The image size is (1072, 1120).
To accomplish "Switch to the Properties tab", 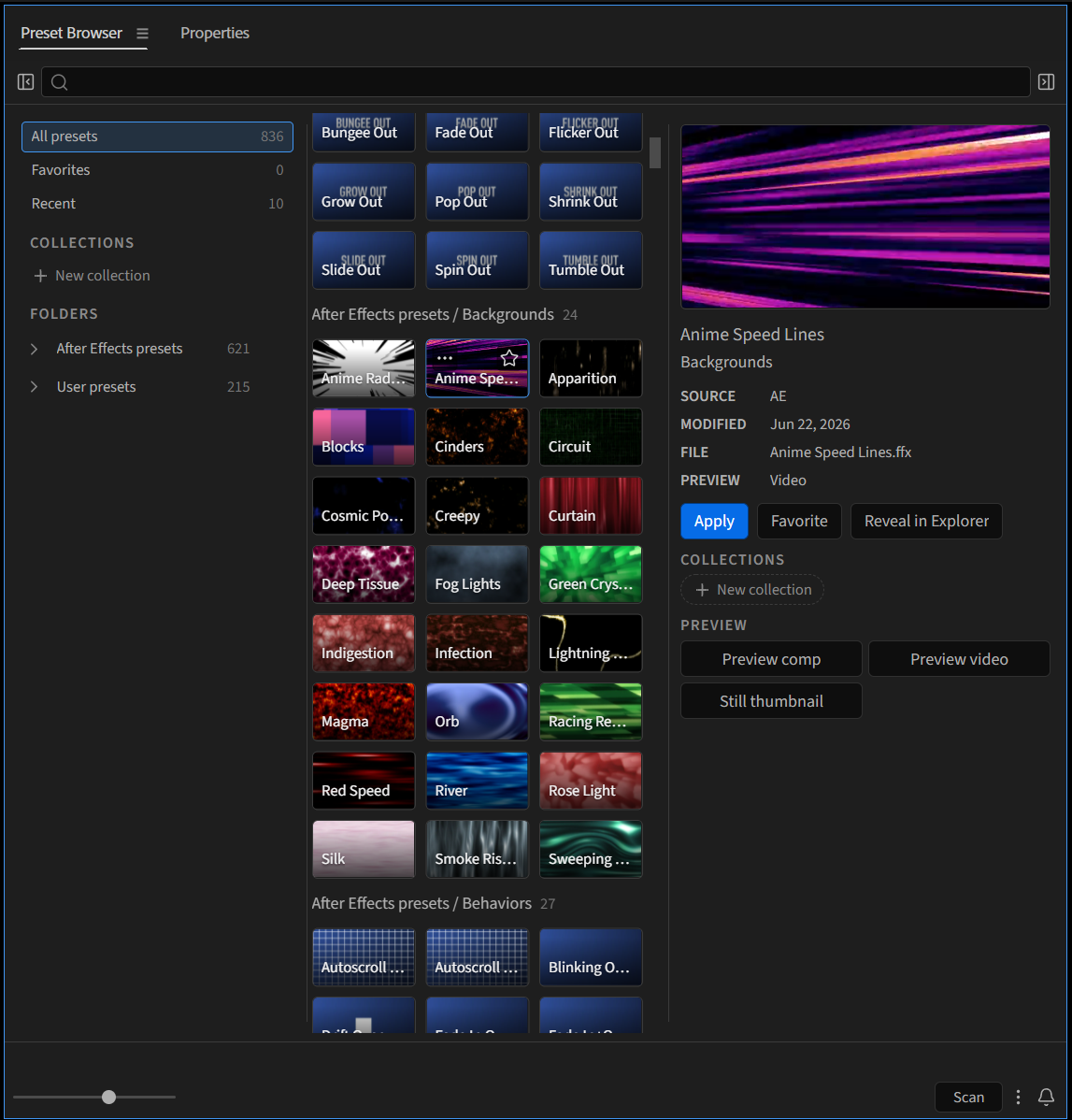I will point(215,34).
